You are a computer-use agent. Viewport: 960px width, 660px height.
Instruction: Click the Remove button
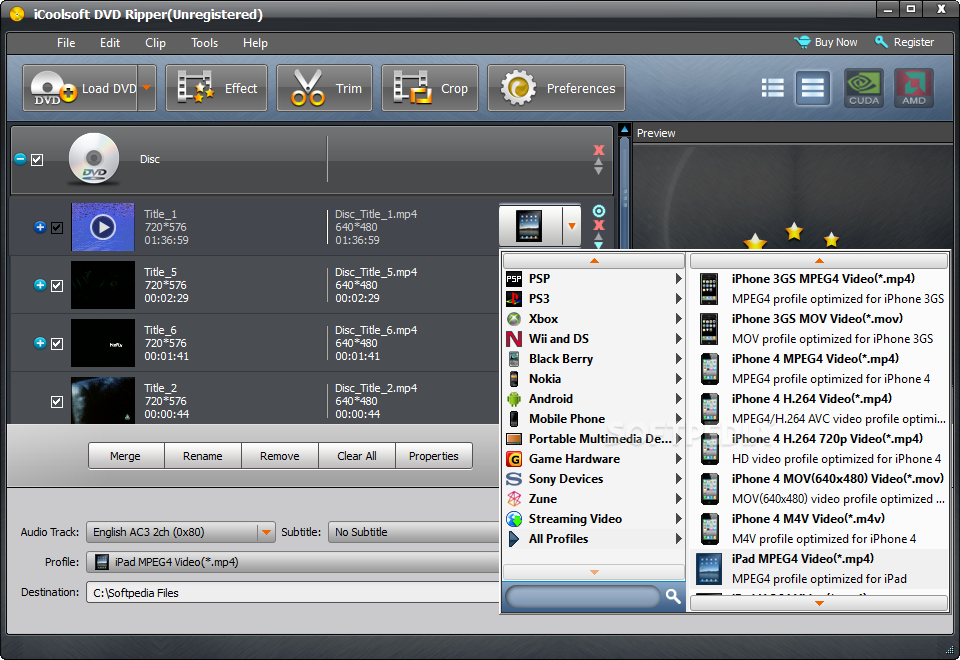(x=280, y=456)
